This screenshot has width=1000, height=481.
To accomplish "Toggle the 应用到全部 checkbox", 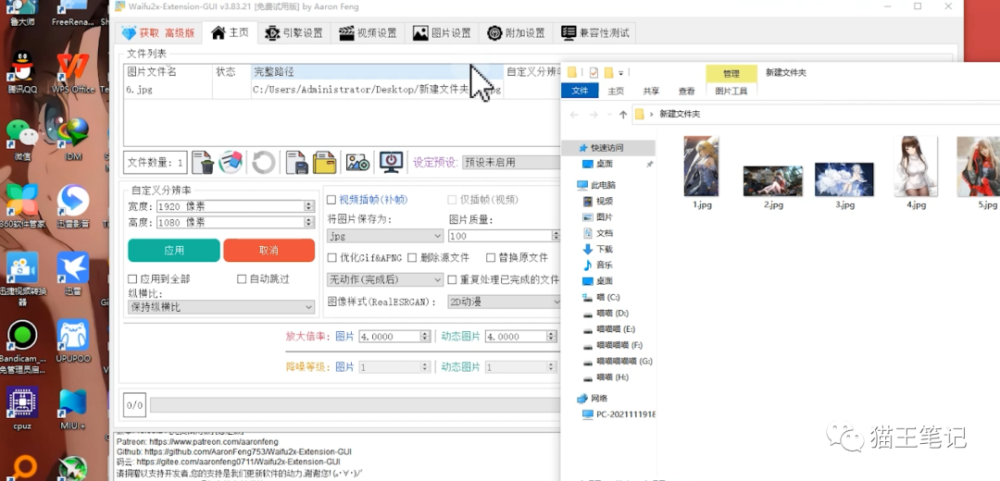I will tap(133, 279).
